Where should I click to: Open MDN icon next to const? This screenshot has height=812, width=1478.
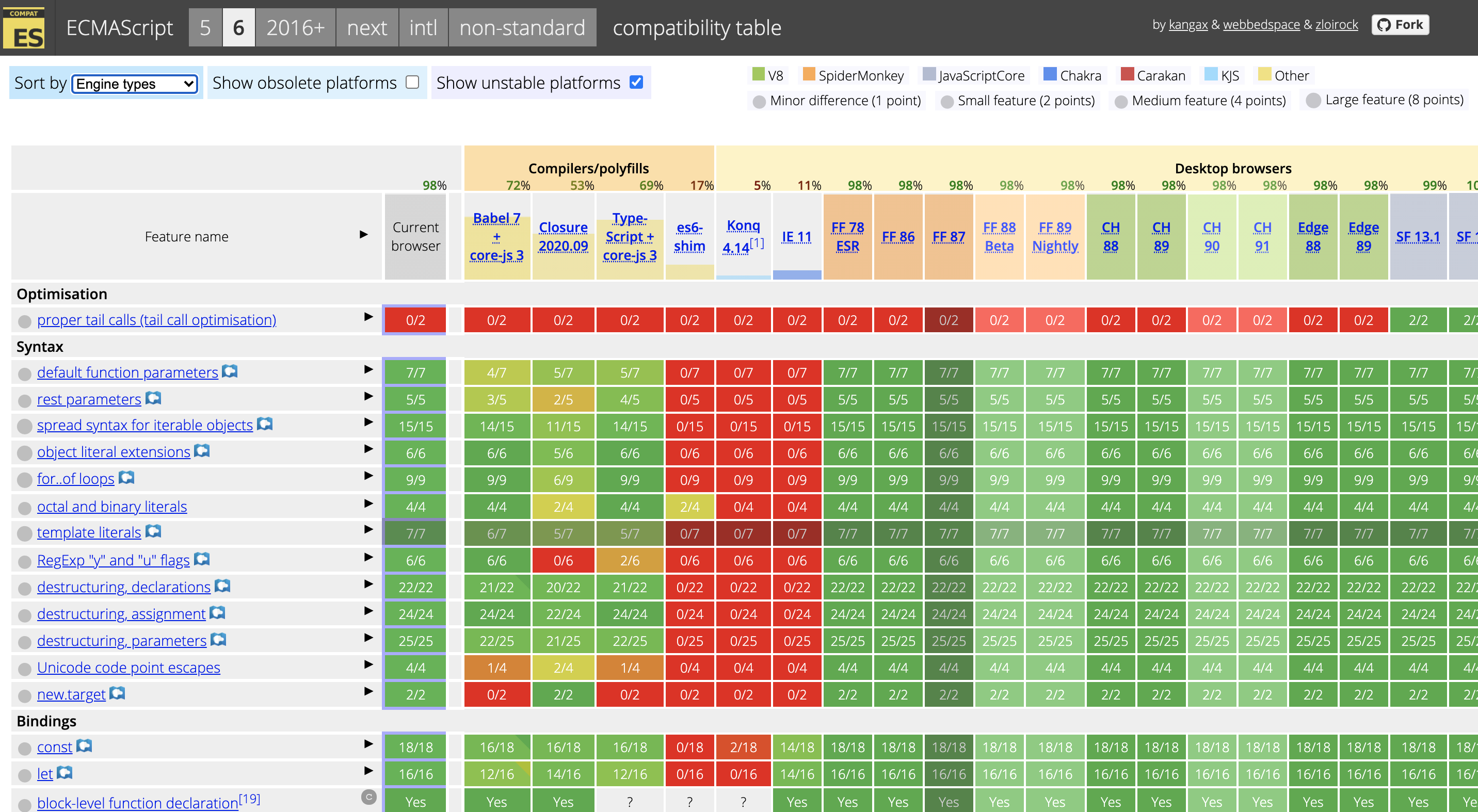click(x=84, y=745)
